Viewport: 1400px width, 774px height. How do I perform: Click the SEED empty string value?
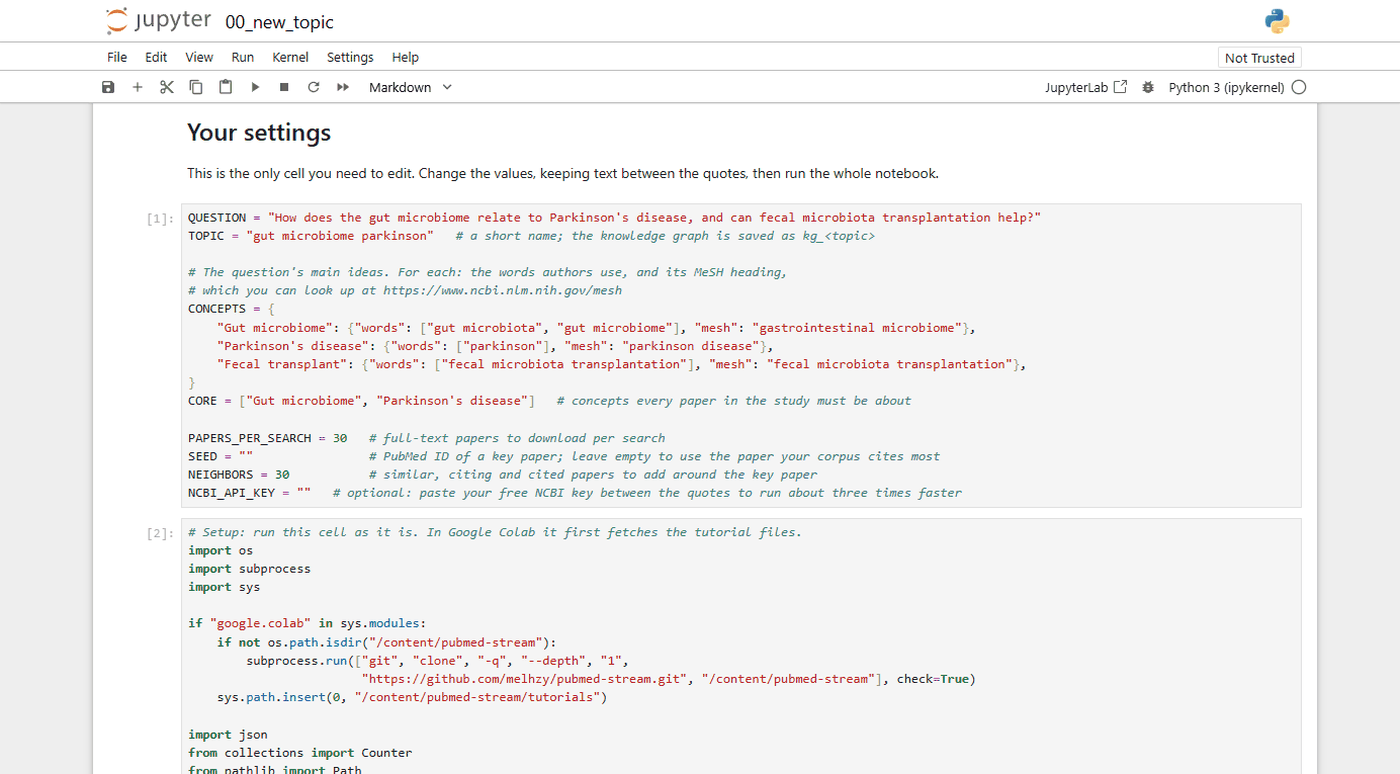[246, 456]
